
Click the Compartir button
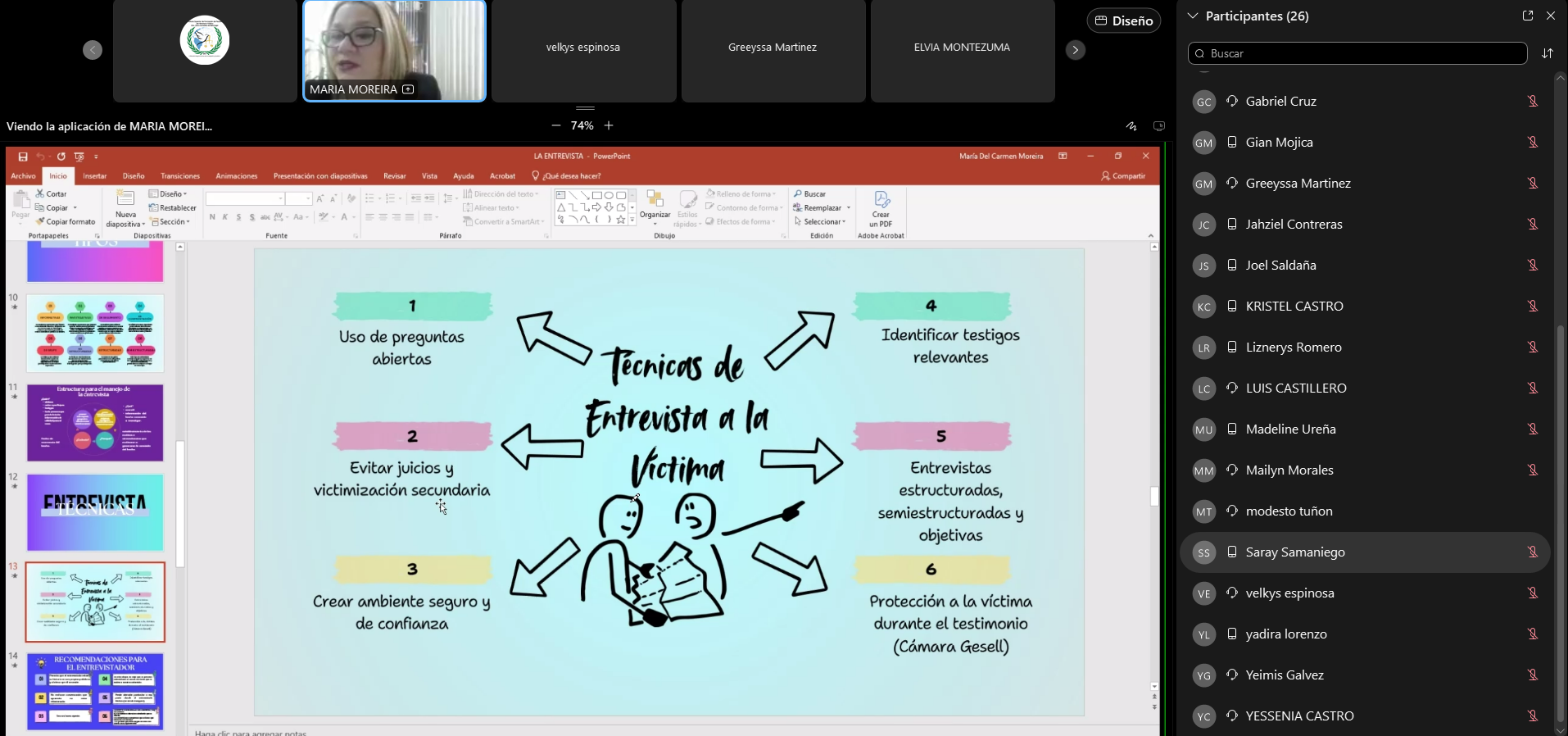[1124, 176]
